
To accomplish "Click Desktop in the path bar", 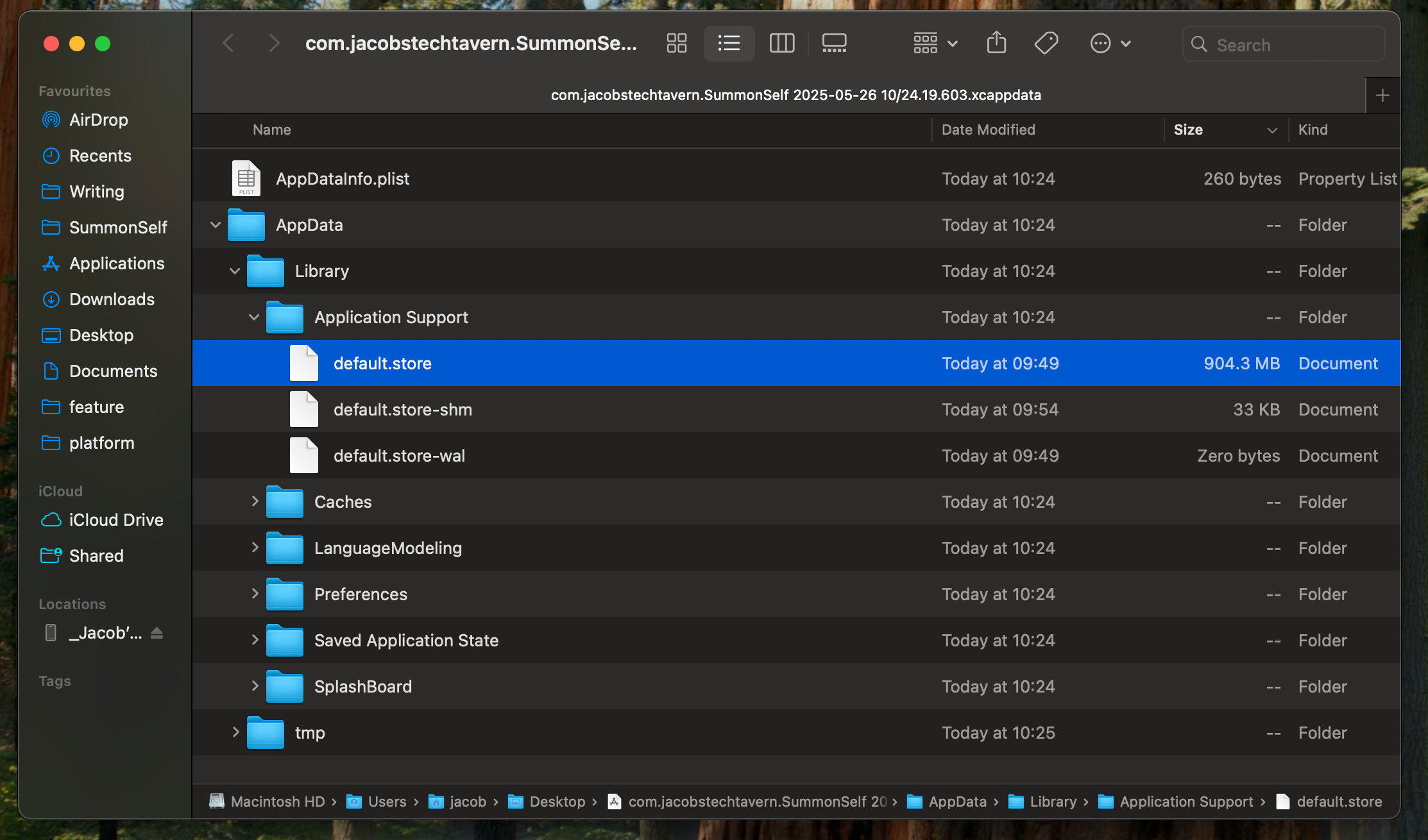I will (557, 802).
